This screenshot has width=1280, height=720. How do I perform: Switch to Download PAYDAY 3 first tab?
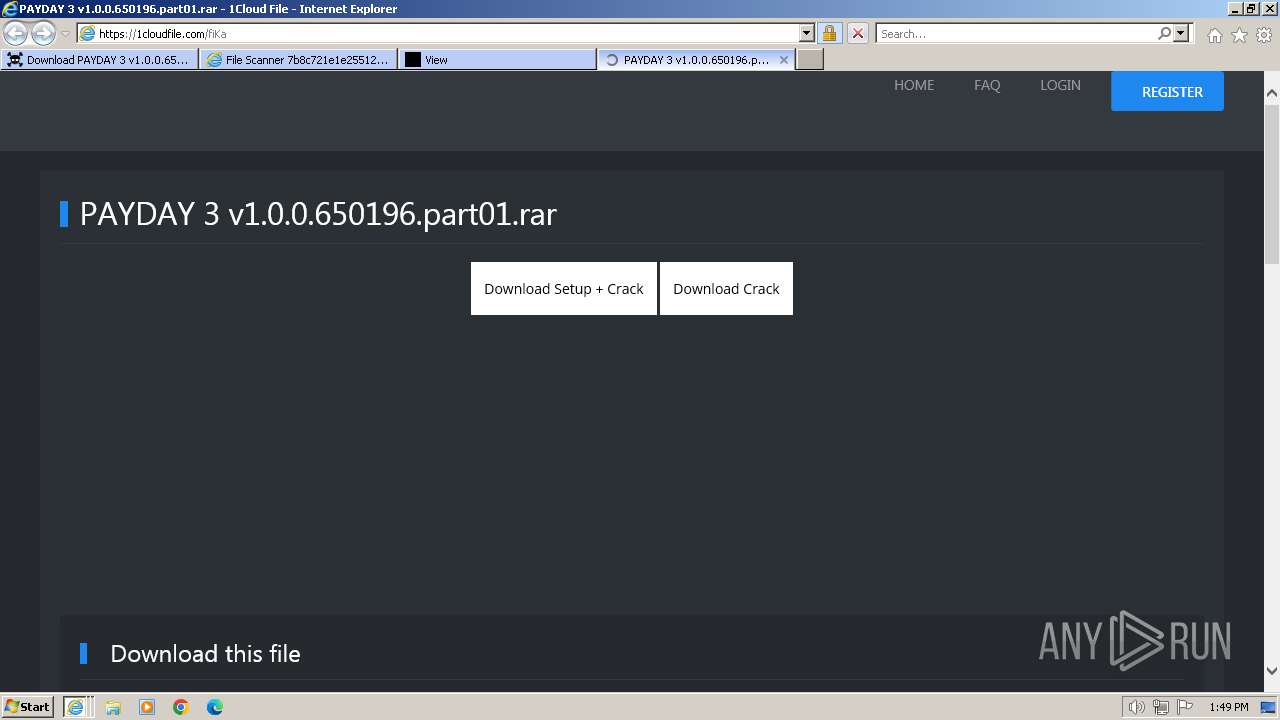(99, 60)
